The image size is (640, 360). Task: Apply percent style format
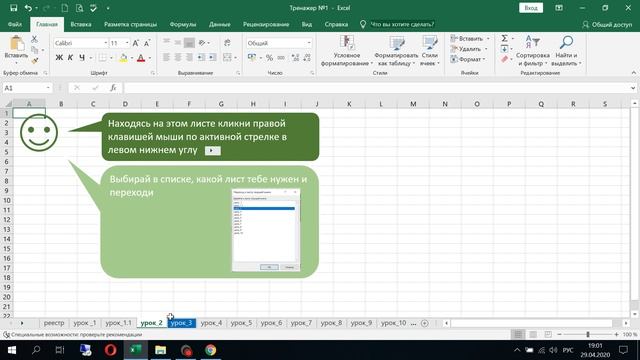pos(269,58)
